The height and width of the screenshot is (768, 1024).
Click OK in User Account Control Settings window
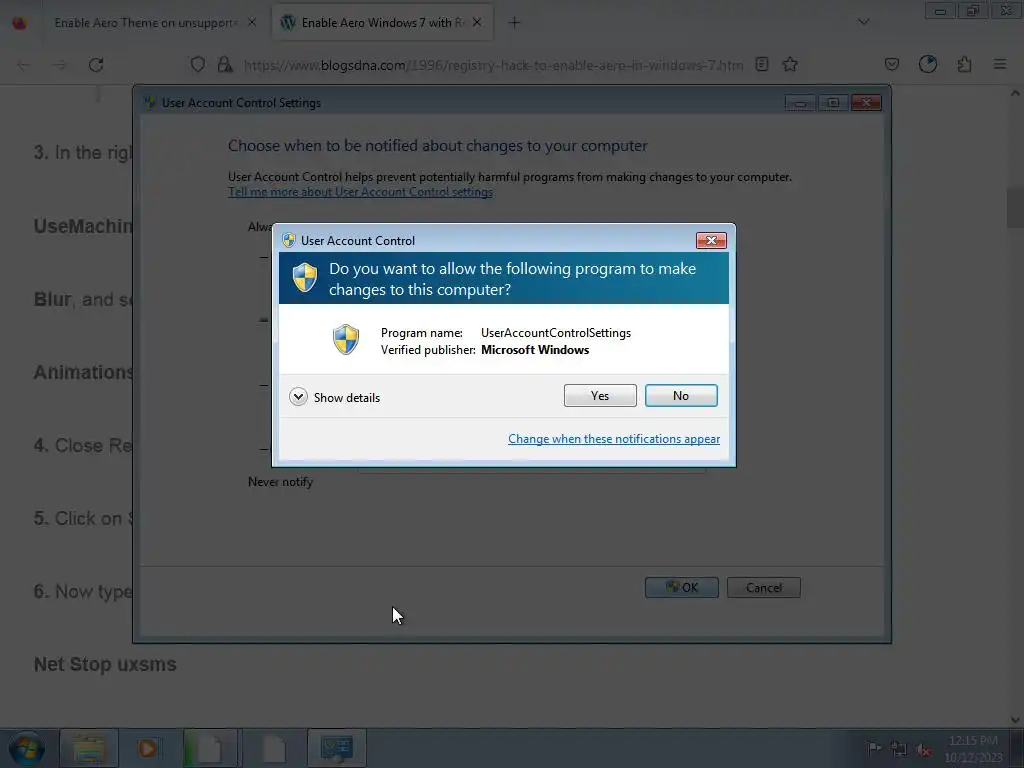click(681, 587)
